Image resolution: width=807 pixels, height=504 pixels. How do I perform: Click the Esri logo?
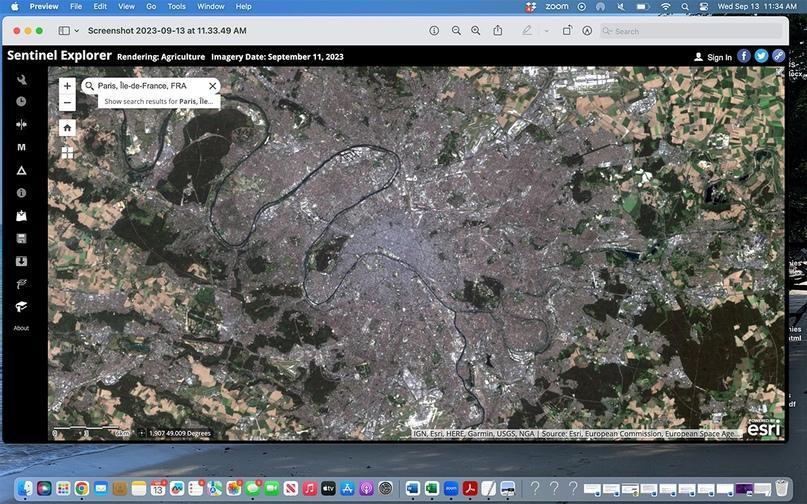click(764, 427)
